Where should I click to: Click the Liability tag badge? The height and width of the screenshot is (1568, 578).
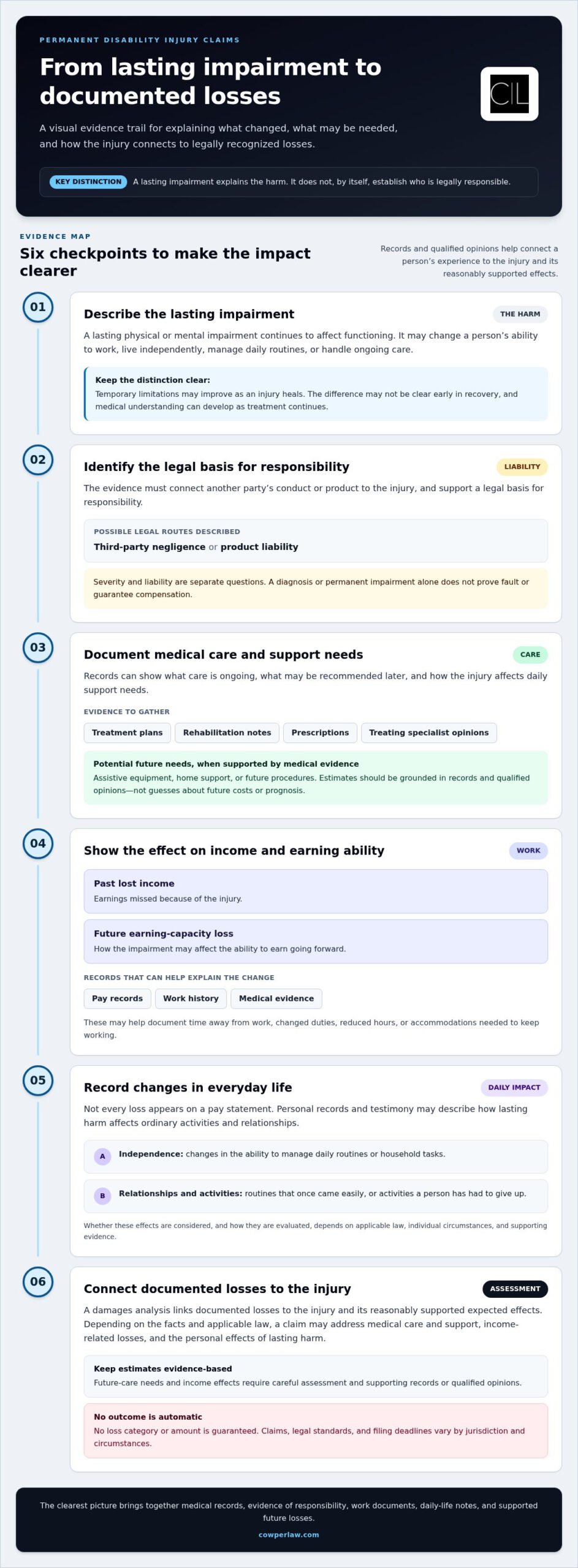(x=522, y=467)
